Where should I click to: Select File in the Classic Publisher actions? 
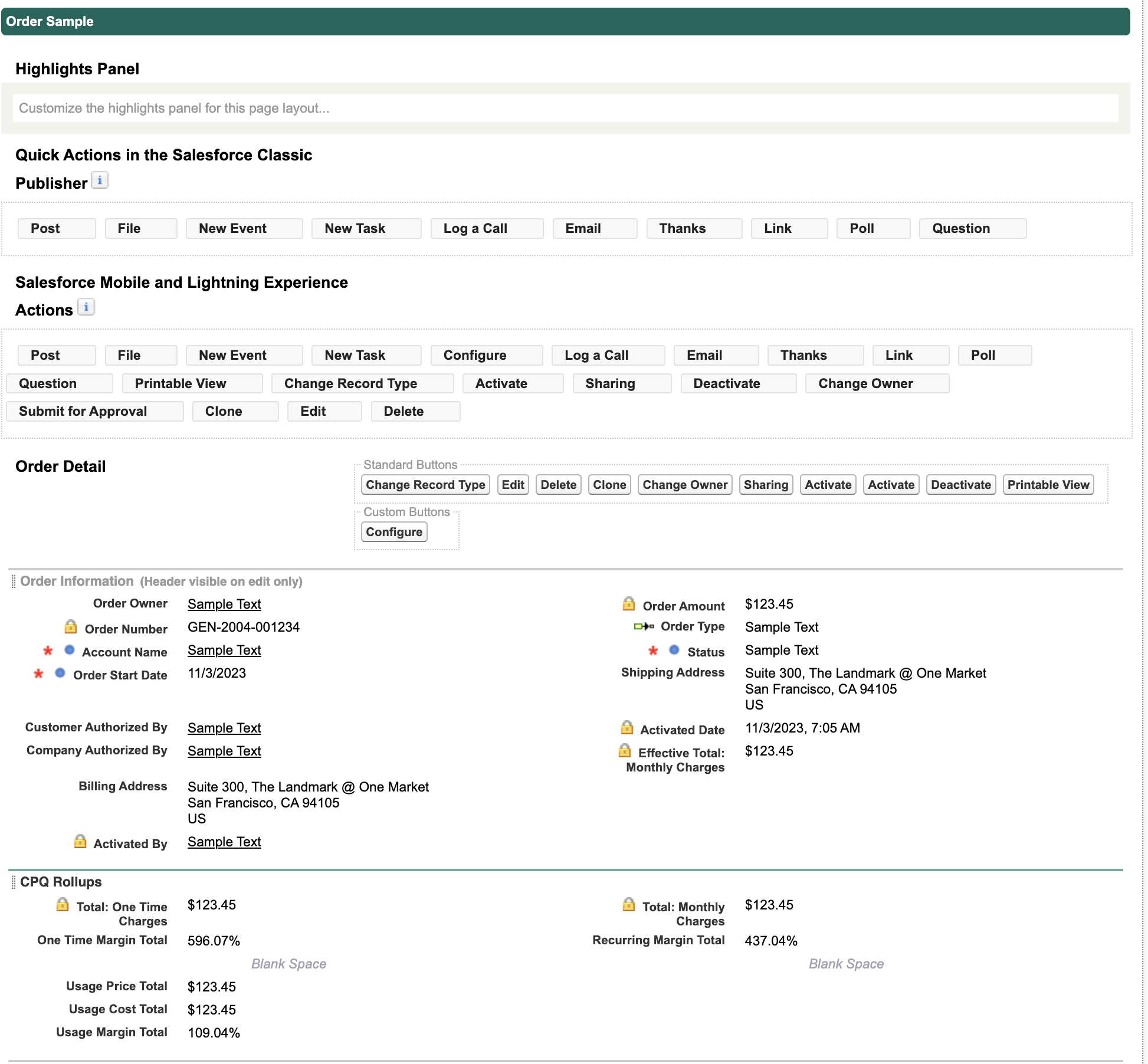[141, 229]
